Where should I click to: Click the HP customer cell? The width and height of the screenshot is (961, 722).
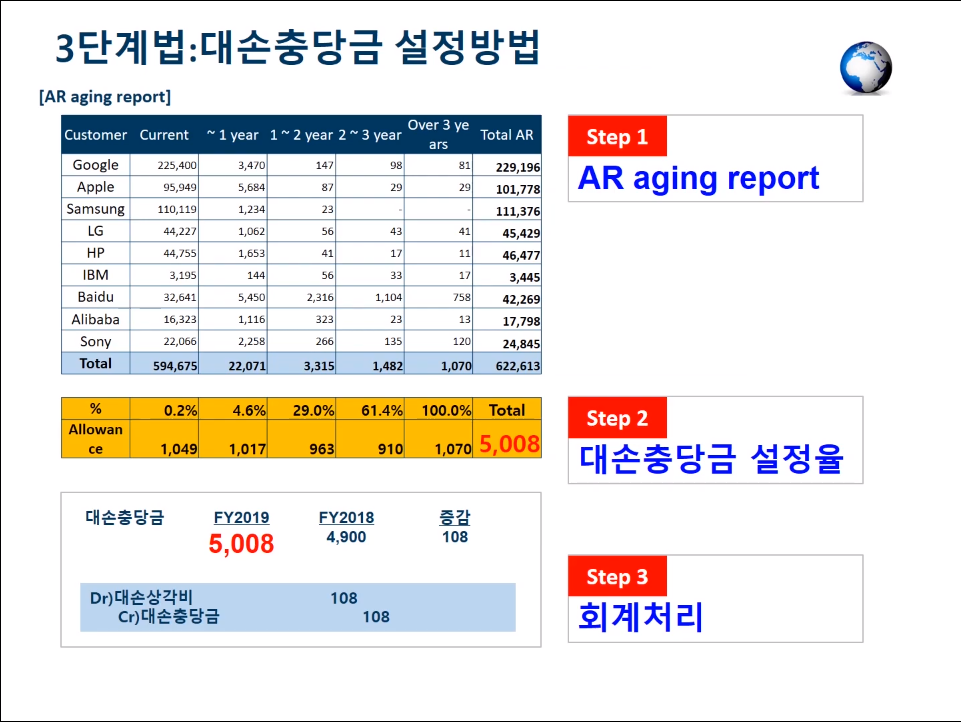coord(96,253)
